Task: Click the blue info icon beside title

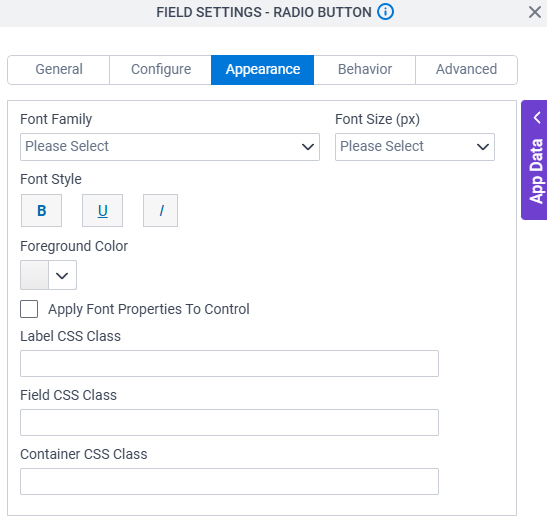Action: tap(385, 12)
